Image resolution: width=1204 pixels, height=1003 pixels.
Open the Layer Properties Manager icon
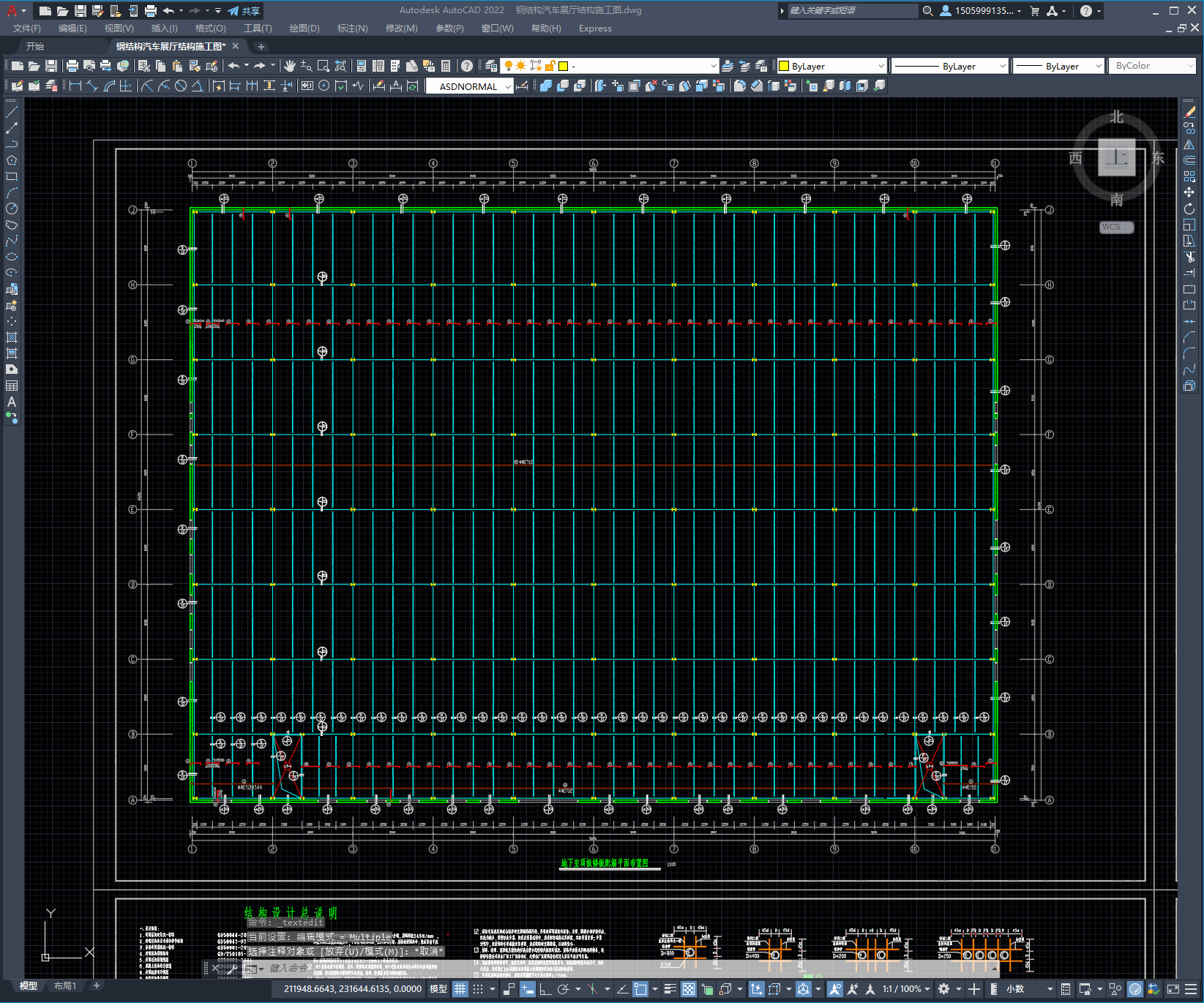click(x=491, y=66)
